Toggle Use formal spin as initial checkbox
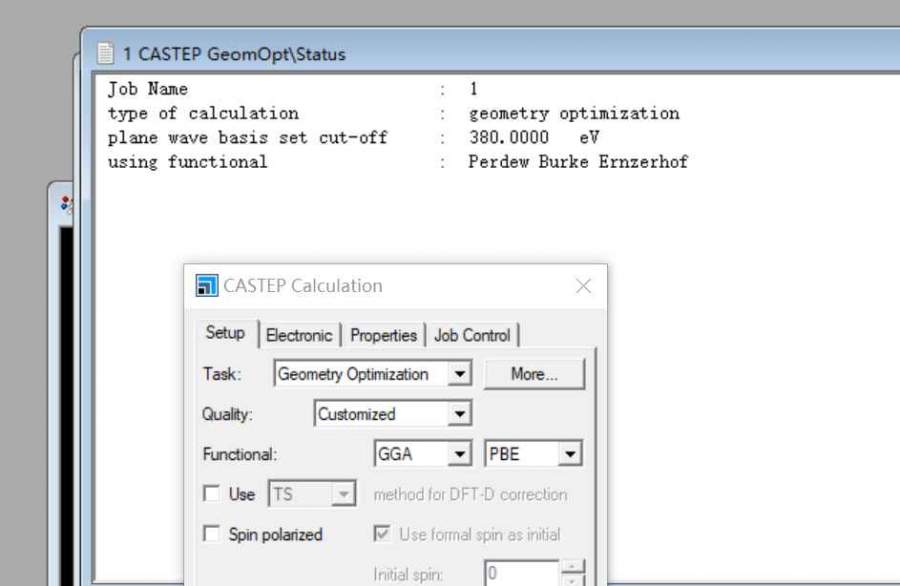This screenshot has height=586, width=900. (x=381, y=534)
